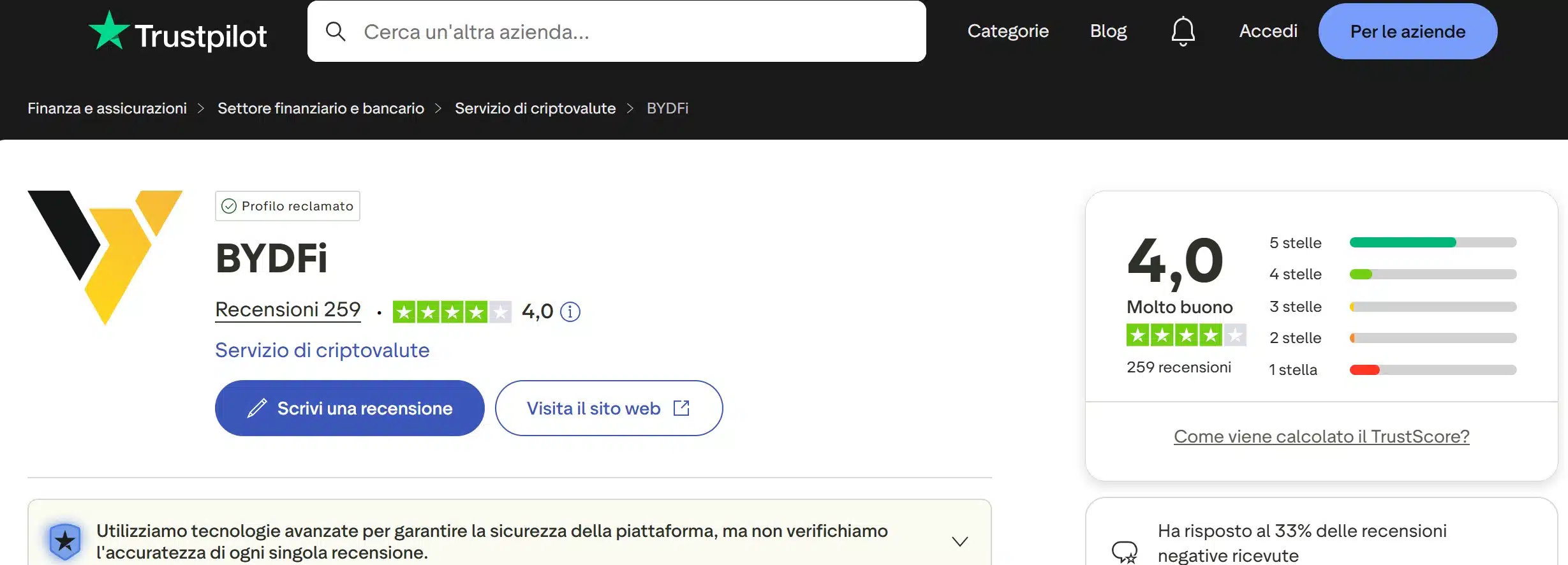Open the Categorie menu
The image size is (1568, 565).
point(1007,31)
